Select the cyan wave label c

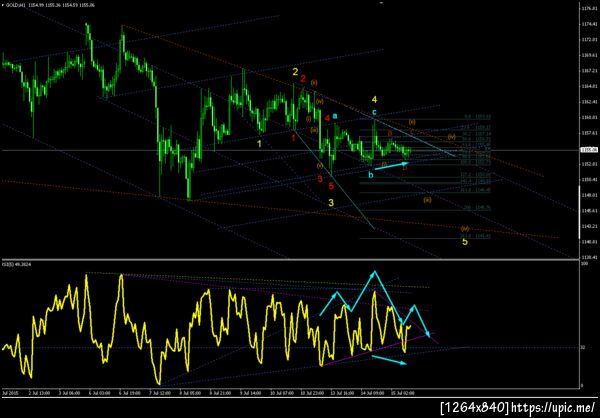pos(374,112)
